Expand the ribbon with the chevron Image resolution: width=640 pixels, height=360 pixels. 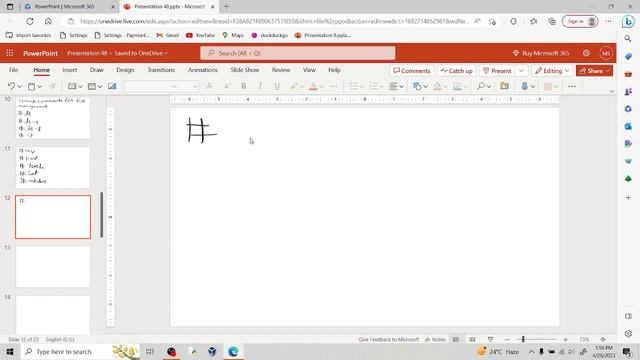coord(611,91)
